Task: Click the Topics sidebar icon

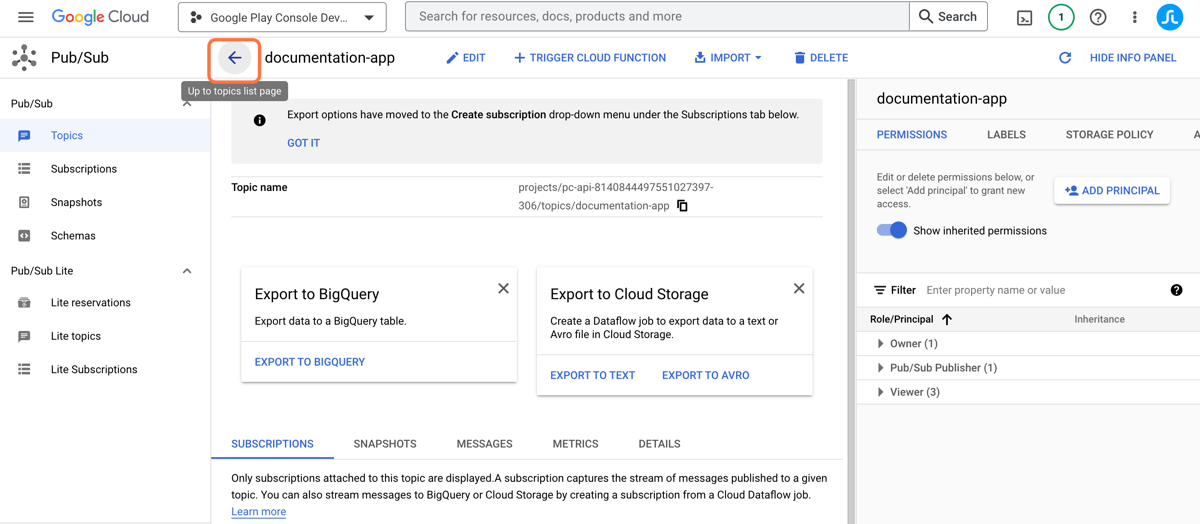Action: tap(24, 135)
